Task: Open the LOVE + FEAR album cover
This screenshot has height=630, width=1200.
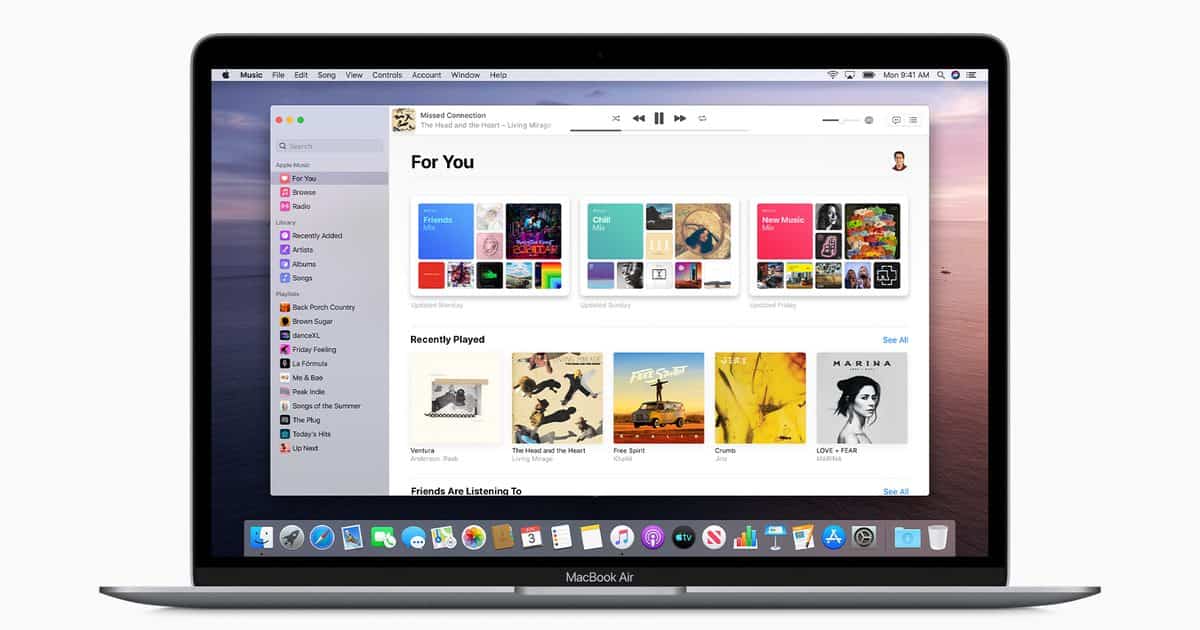Action: (x=861, y=398)
